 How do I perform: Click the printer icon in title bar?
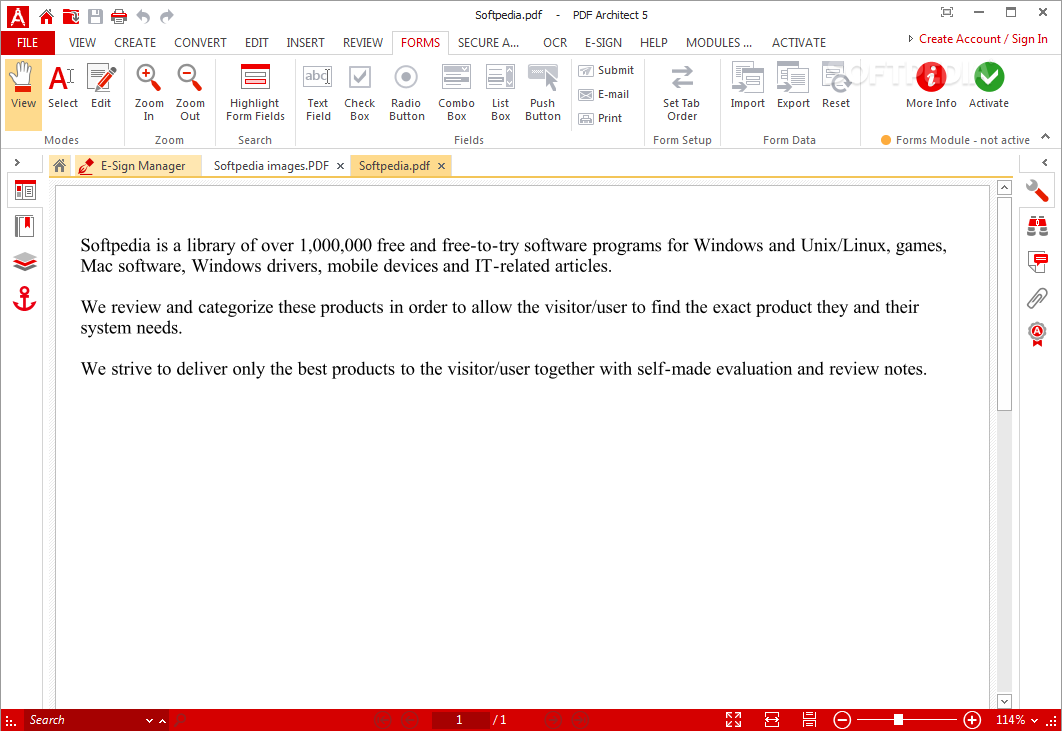tap(119, 16)
